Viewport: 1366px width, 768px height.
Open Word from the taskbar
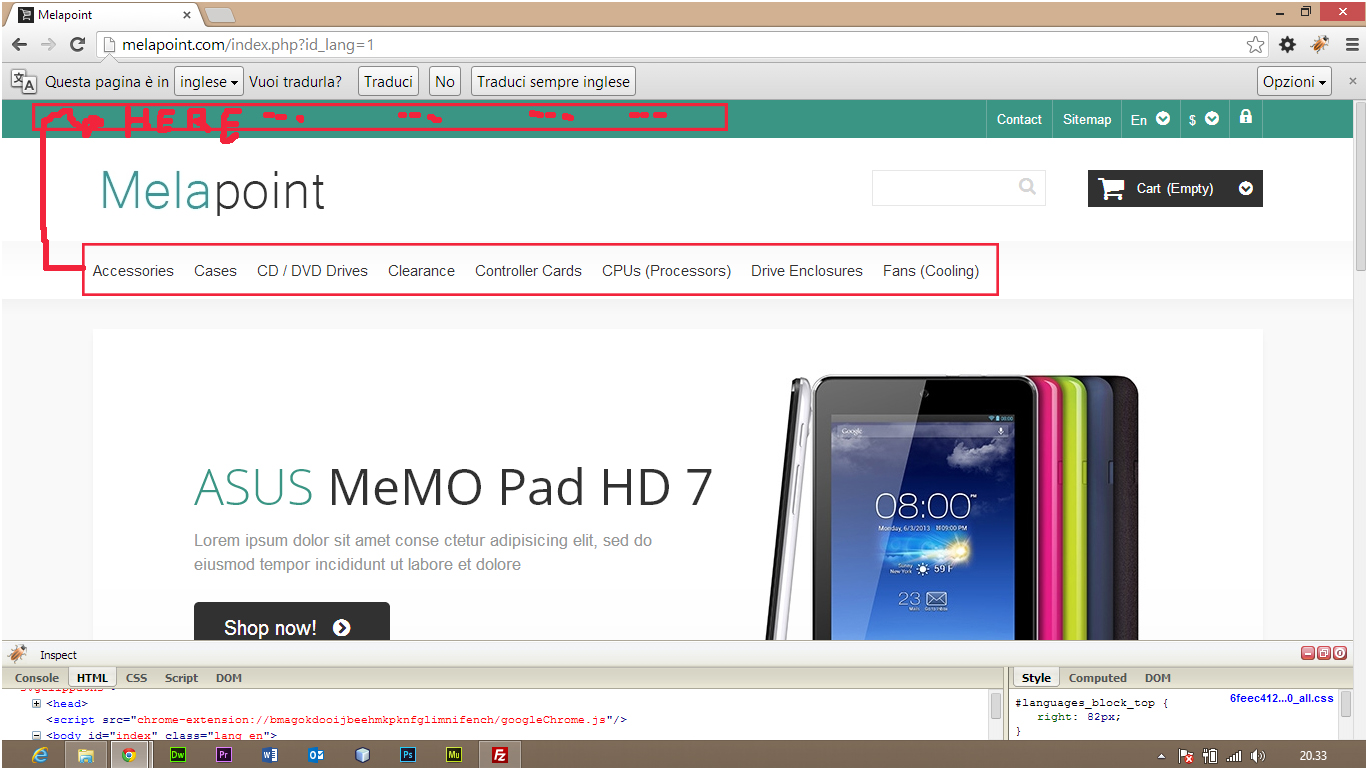pos(270,755)
